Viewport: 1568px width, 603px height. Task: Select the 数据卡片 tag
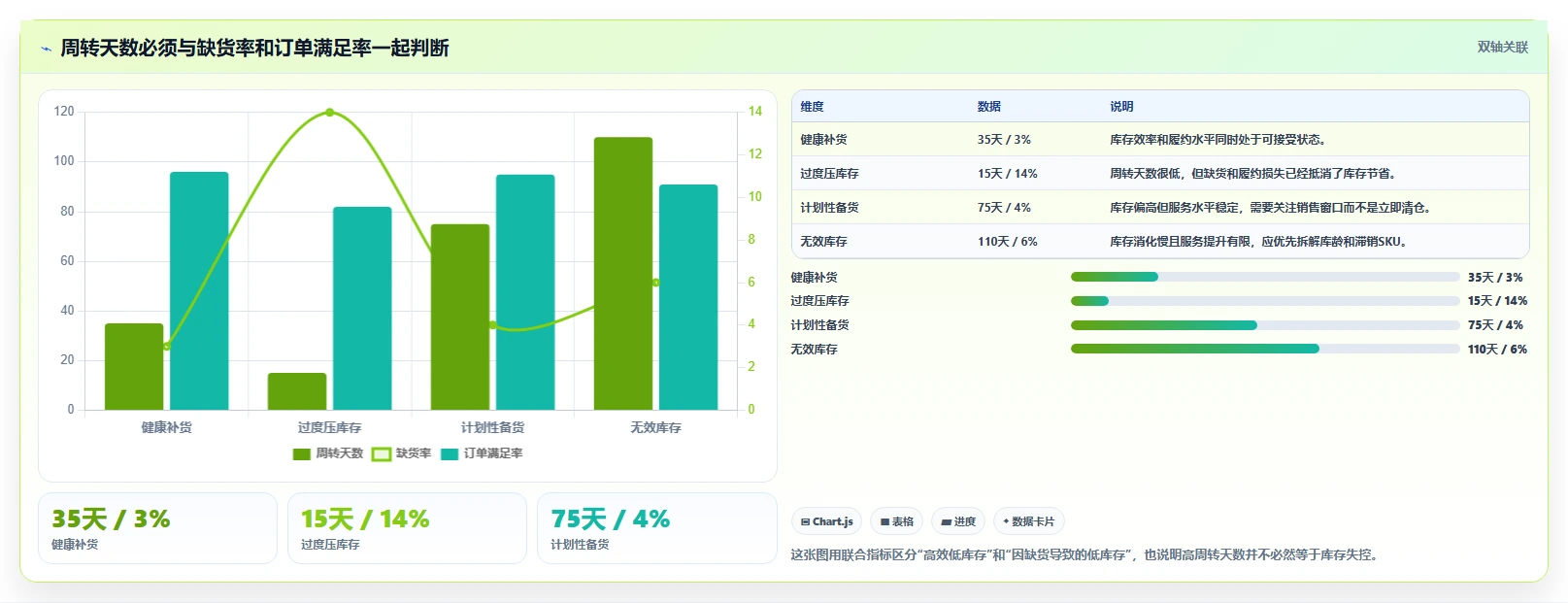coord(1028,521)
